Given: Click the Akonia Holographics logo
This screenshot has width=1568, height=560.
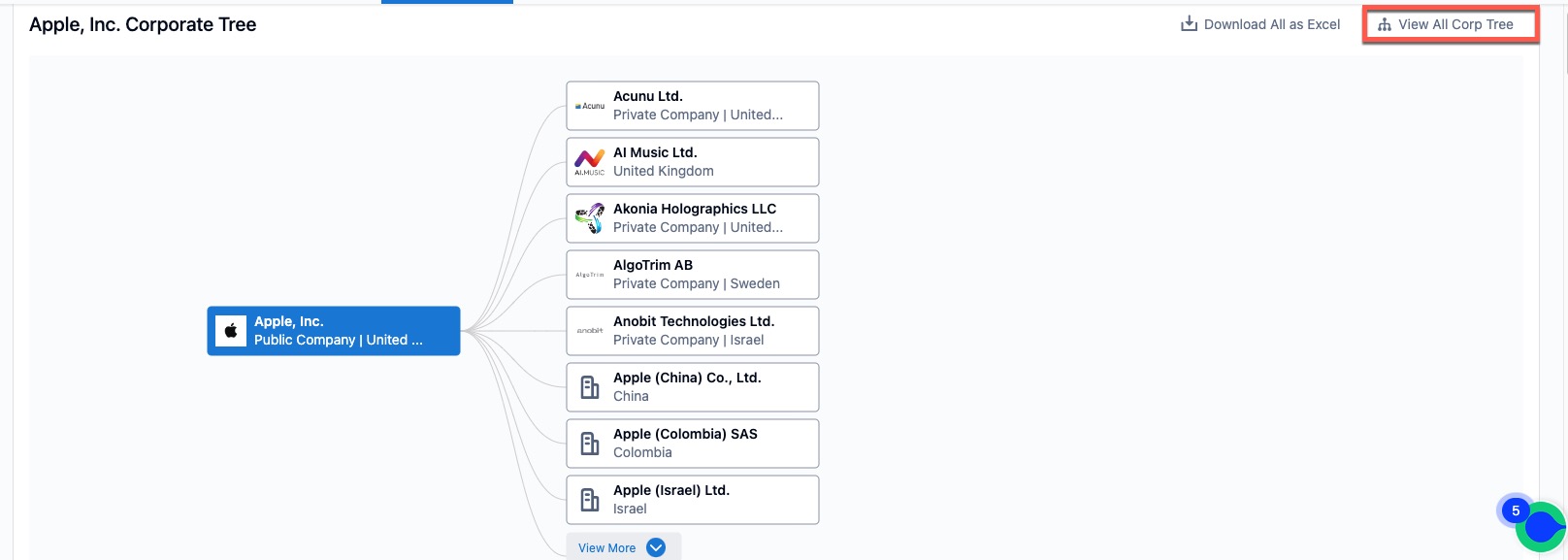Looking at the screenshot, I should point(589,218).
